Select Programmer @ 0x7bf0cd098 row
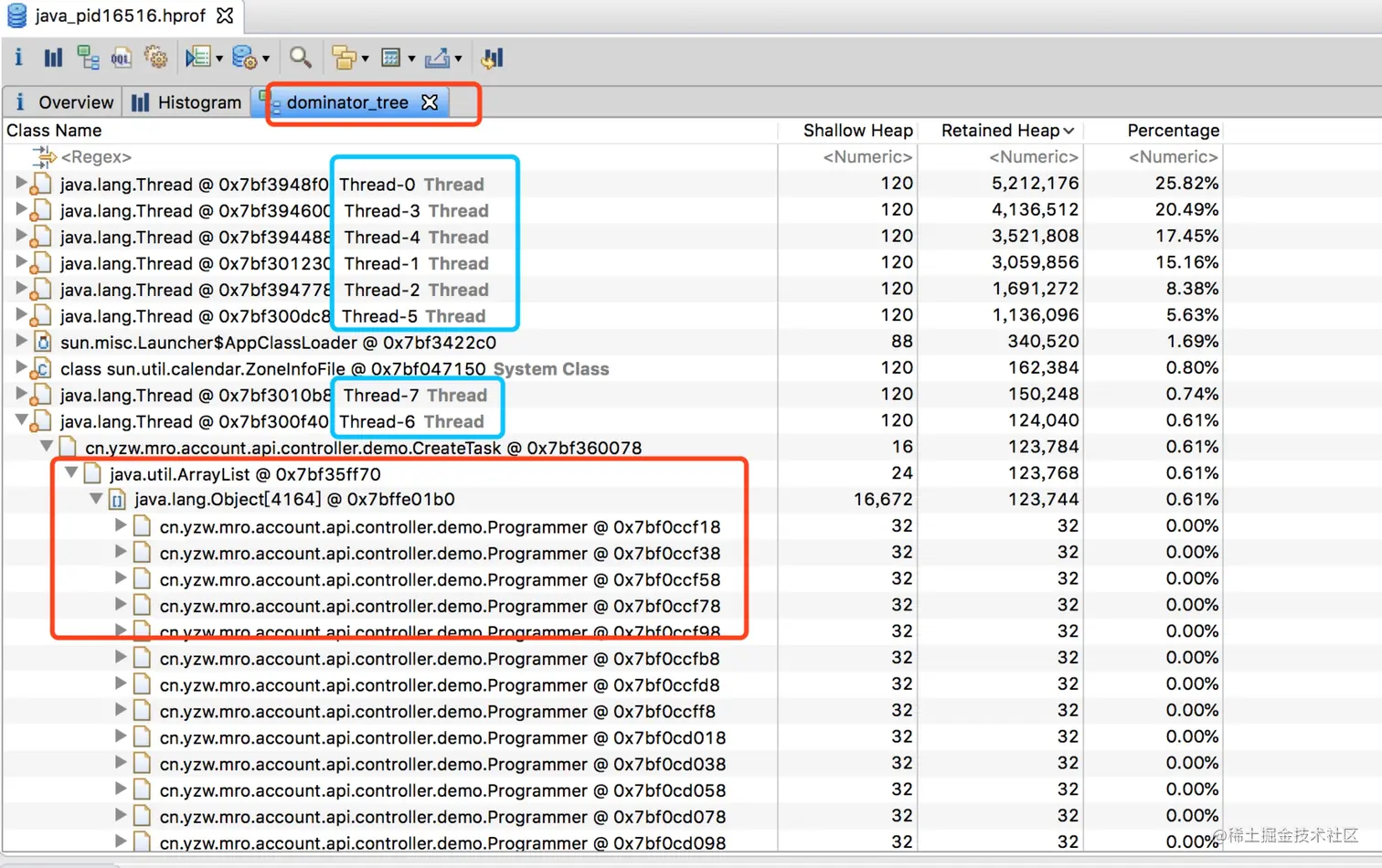The height and width of the screenshot is (868, 1382). click(x=612, y=842)
